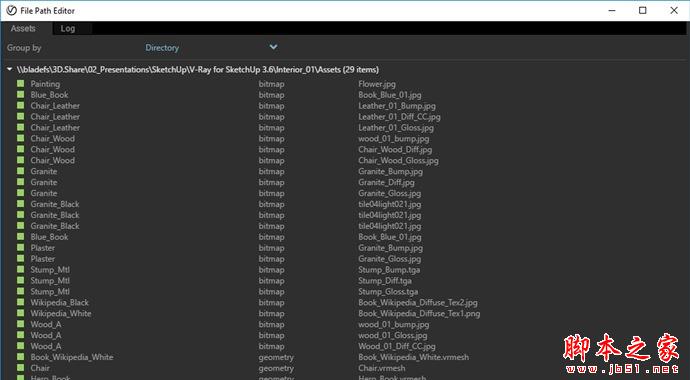Screen dimensions: 690x380
Task: Select the Chair_Wood_Diff.jpg file entry
Action: pos(395,150)
